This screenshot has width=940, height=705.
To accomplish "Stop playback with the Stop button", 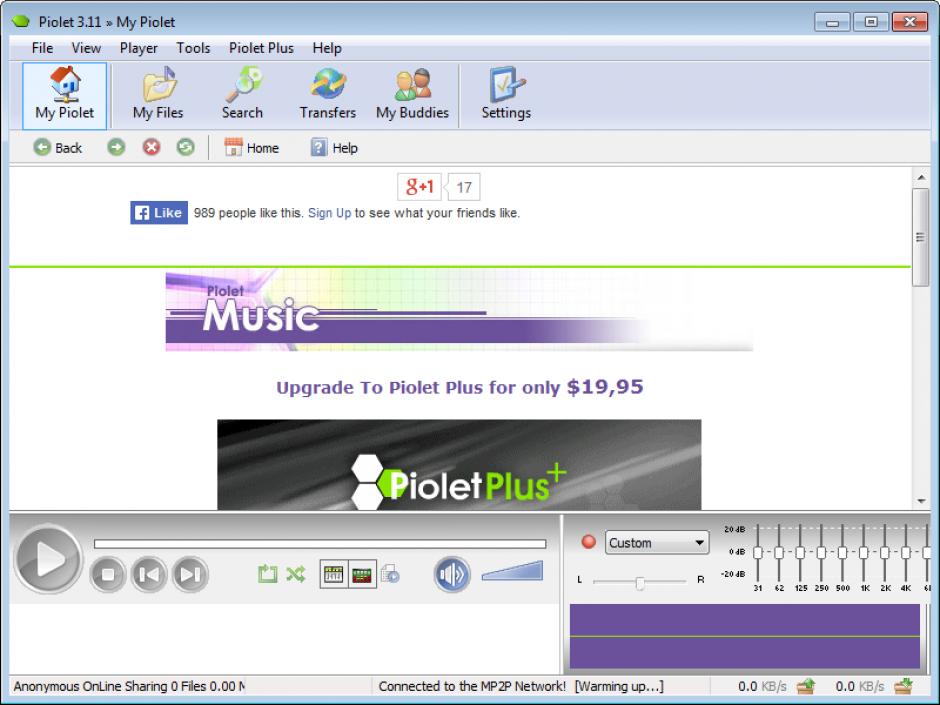I will (108, 574).
